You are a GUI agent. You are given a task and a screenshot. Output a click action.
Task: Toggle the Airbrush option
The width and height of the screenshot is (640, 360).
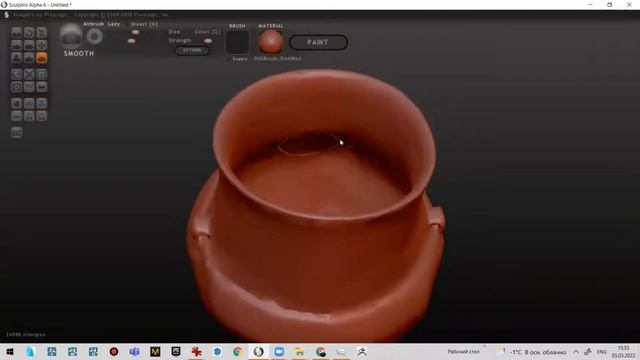93,24
